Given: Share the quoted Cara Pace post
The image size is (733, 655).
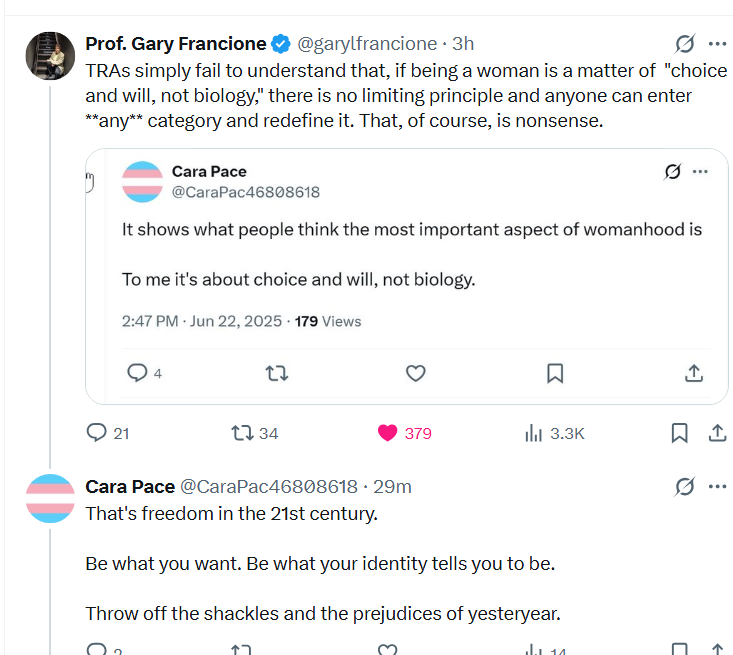Looking at the screenshot, I should pos(694,373).
